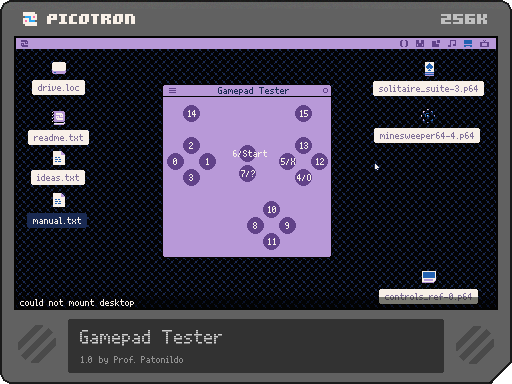Image resolution: width=512 pixels, height=384 pixels.
Task: Open the terminal TV workspace icon
Action: click(484, 44)
